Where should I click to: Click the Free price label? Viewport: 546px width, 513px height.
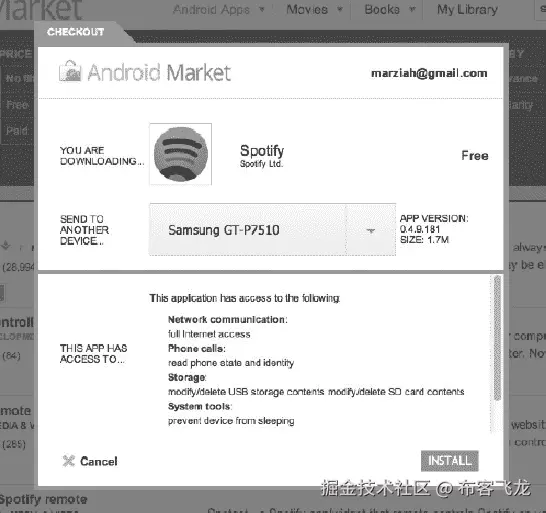click(475, 155)
